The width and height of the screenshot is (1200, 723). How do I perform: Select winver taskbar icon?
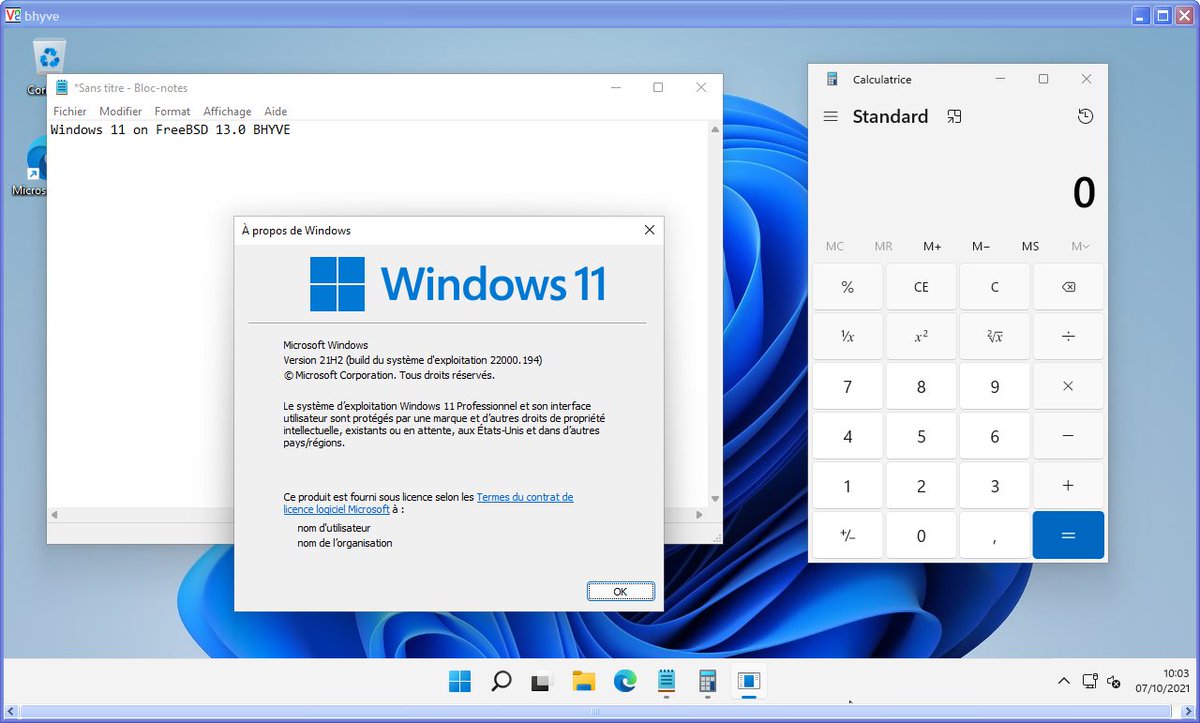(749, 682)
